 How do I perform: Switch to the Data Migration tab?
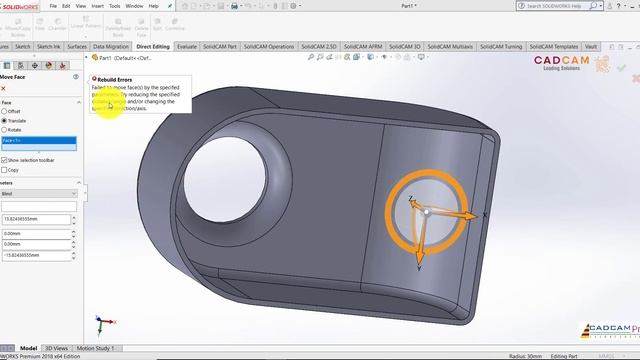[111, 47]
